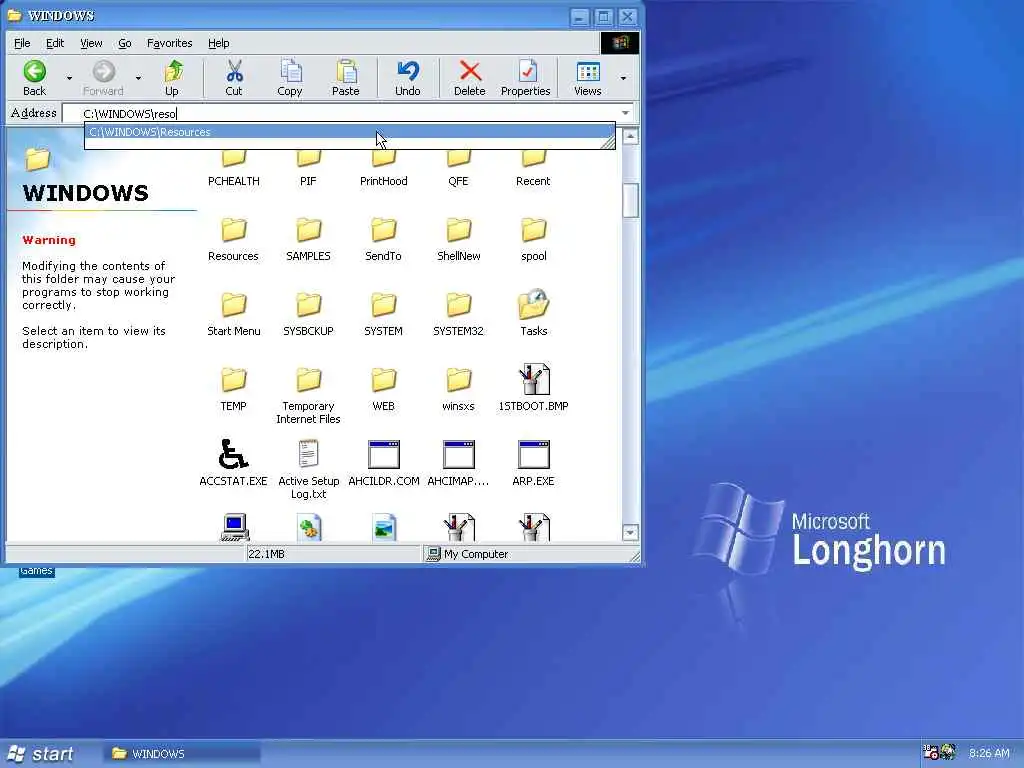
Task: Select the Recent folder label
Action: [533, 181]
